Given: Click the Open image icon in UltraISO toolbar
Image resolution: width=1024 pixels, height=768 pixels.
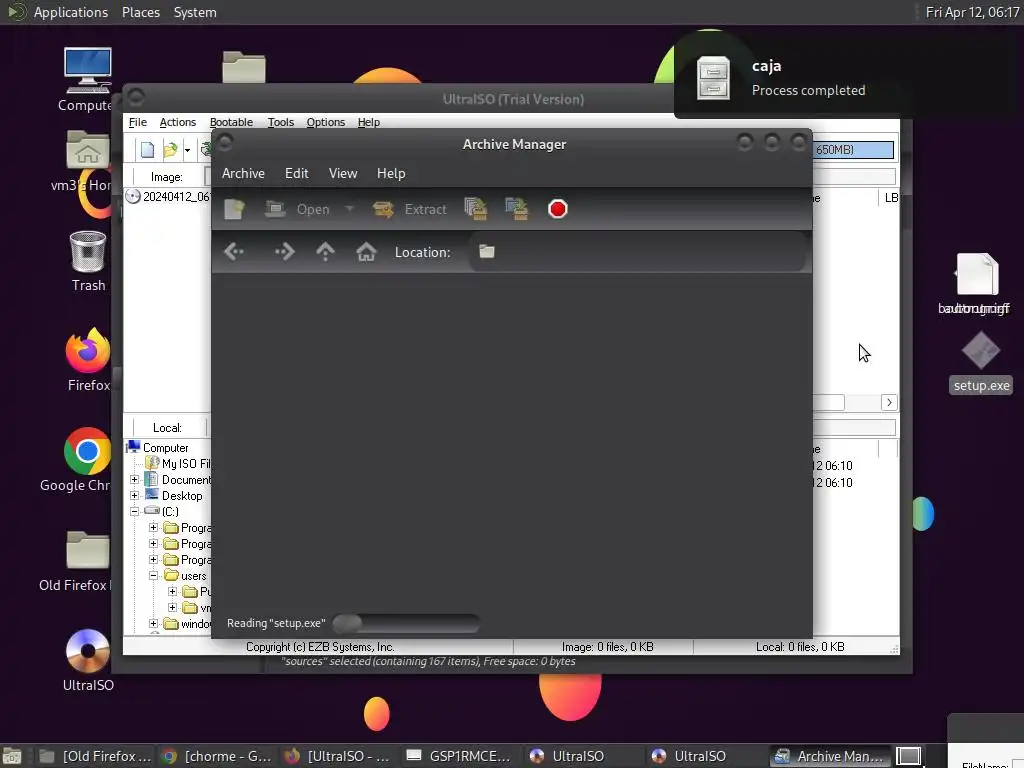Looking at the screenshot, I should (x=170, y=150).
